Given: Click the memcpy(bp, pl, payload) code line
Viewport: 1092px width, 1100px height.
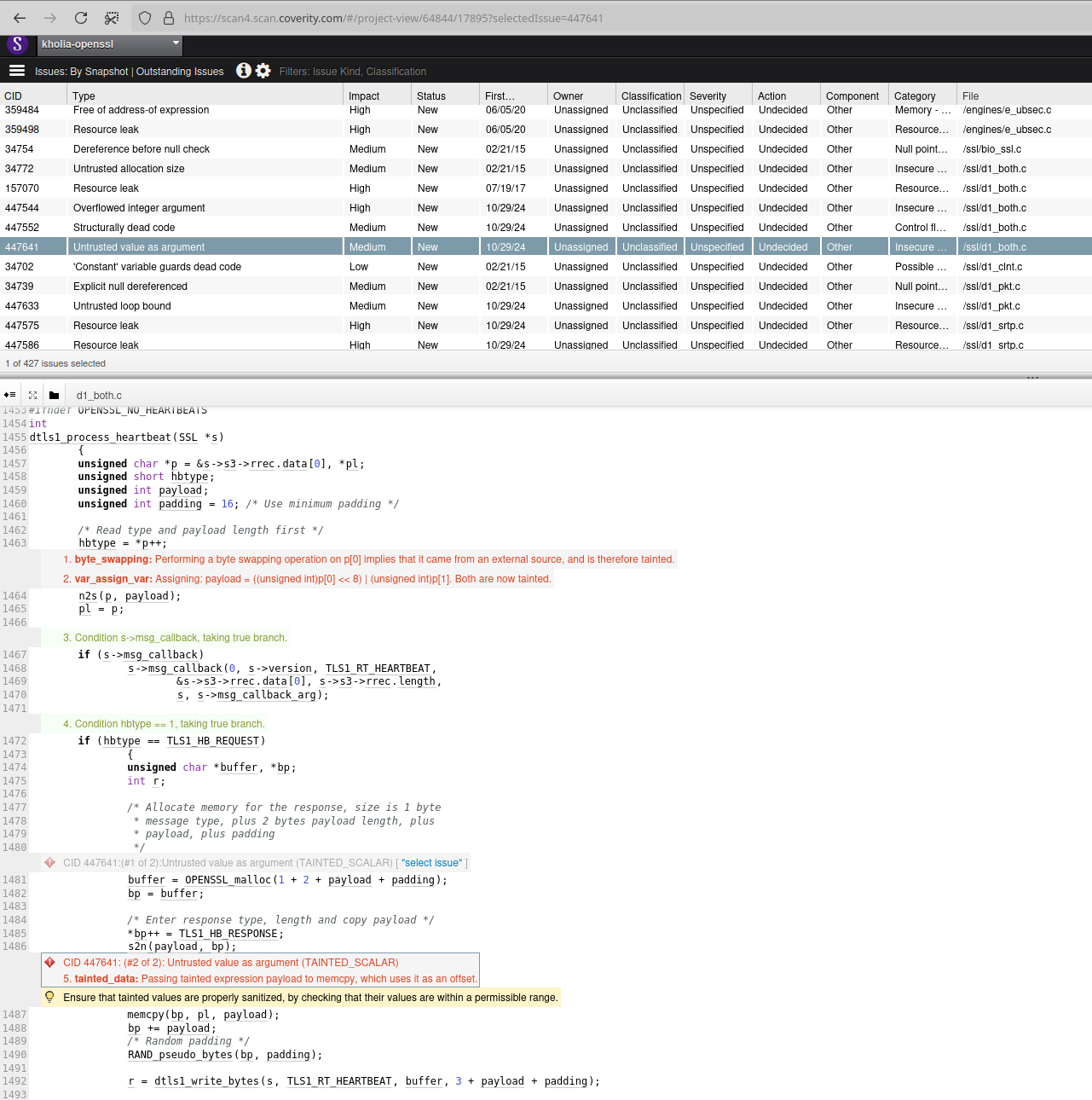Looking at the screenshot, I should 204,1015.
